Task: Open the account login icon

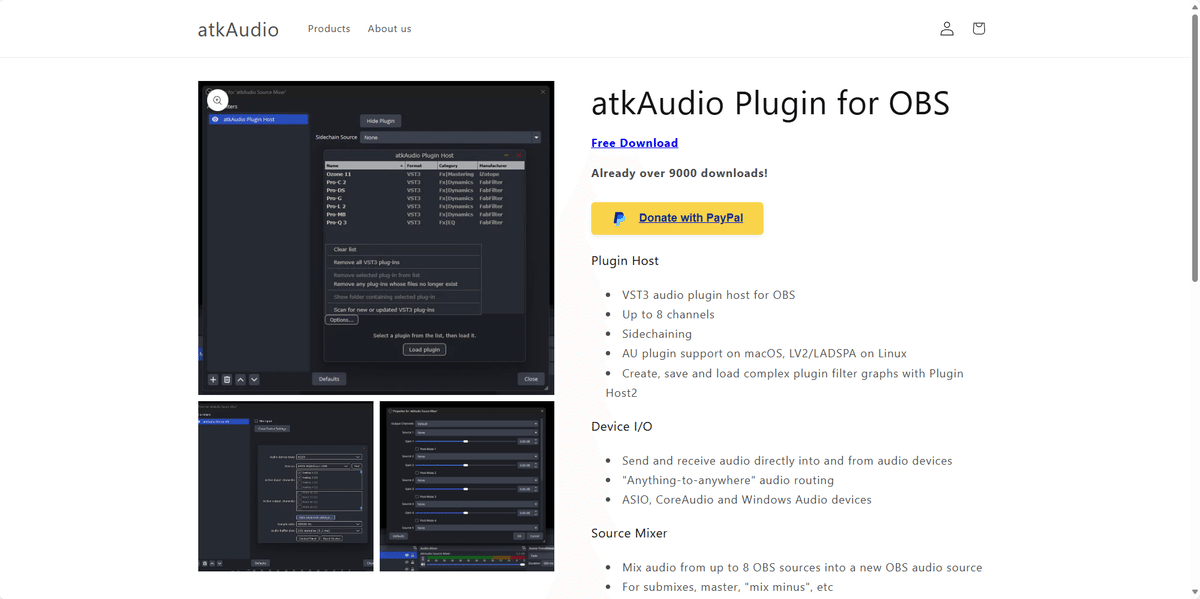Action: tap(947, 28)
